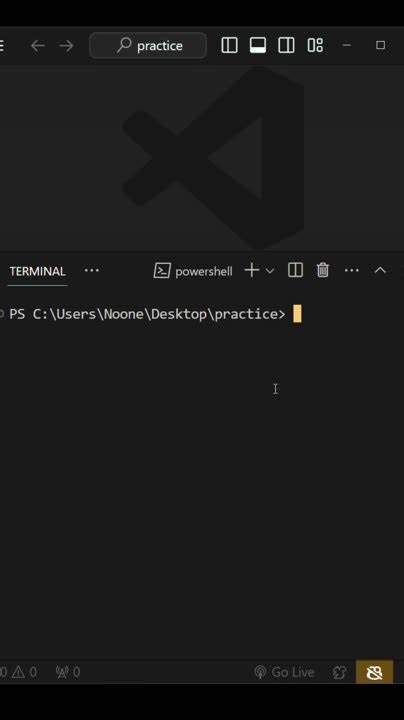Maximize panel size with the up chevron
This screenshot has height=720, width=404.
[x=380, y=270]
